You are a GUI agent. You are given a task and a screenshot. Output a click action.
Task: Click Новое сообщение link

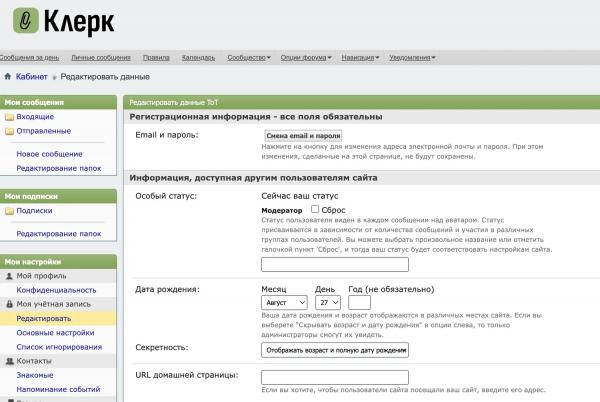coord(49,154)
